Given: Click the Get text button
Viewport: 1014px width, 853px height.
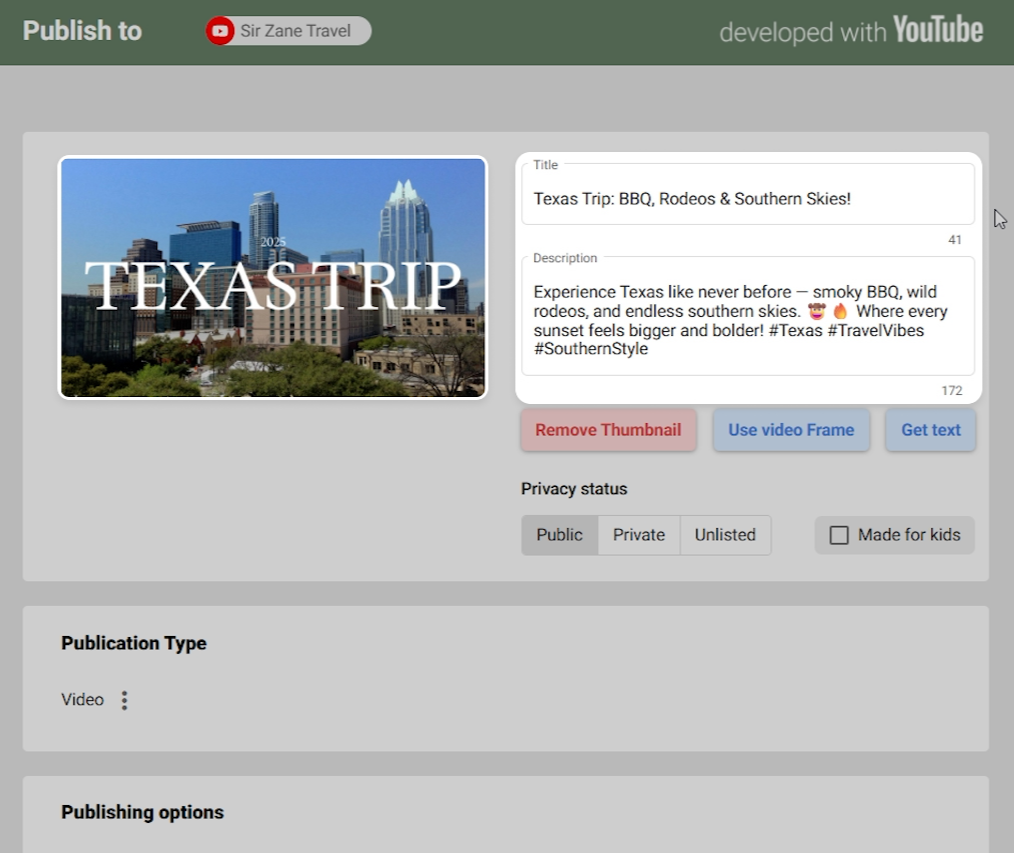Looking at the screenshot, I should pos(930,430).
